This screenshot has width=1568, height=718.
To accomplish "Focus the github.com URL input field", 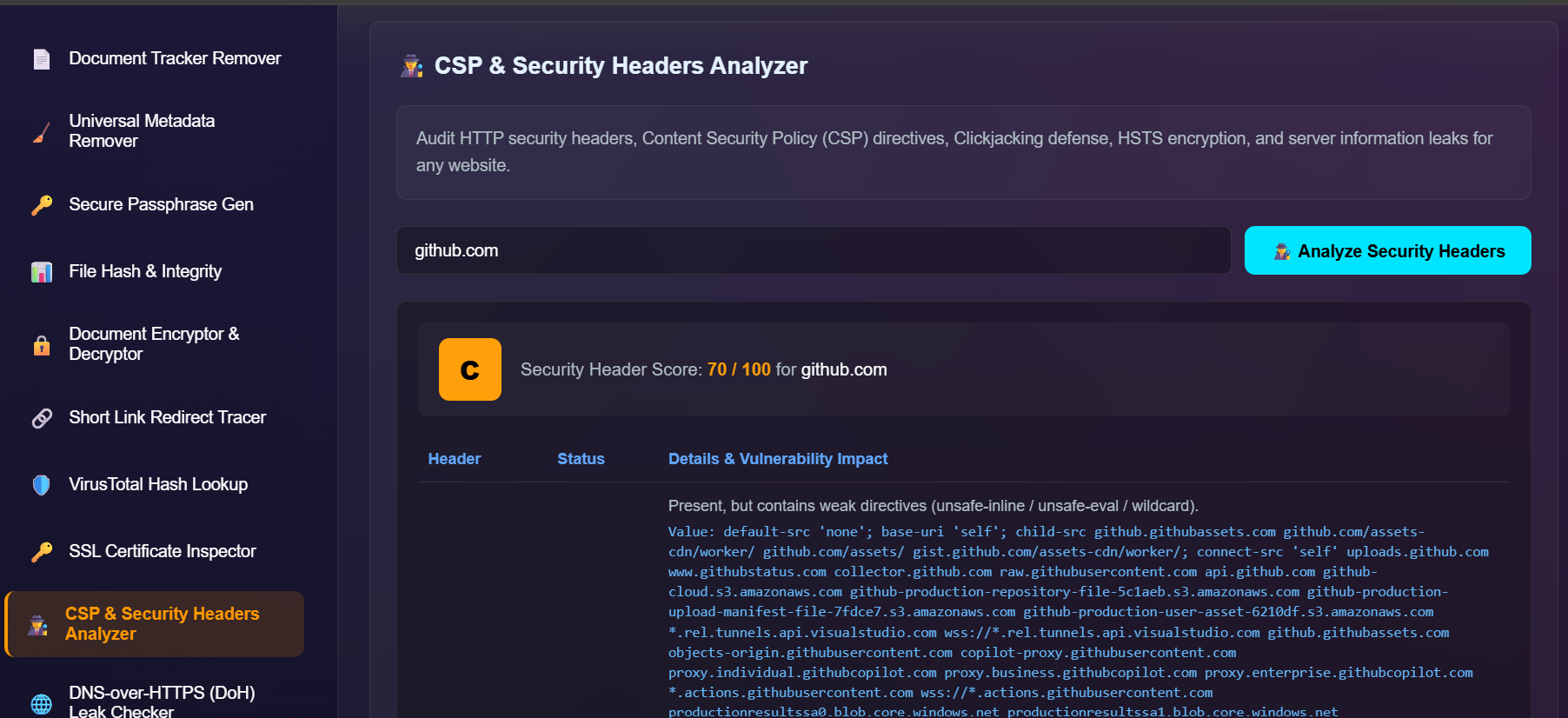I will pos(814,250).
